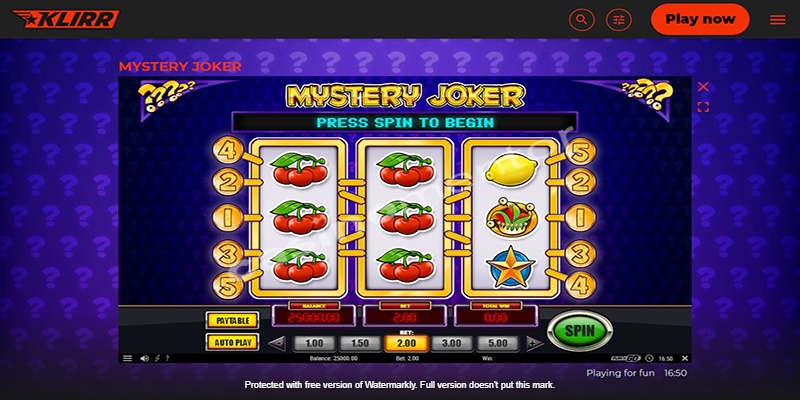
Task: Open the Paytable
Action: pyautogui.click(x=232, y=320)
